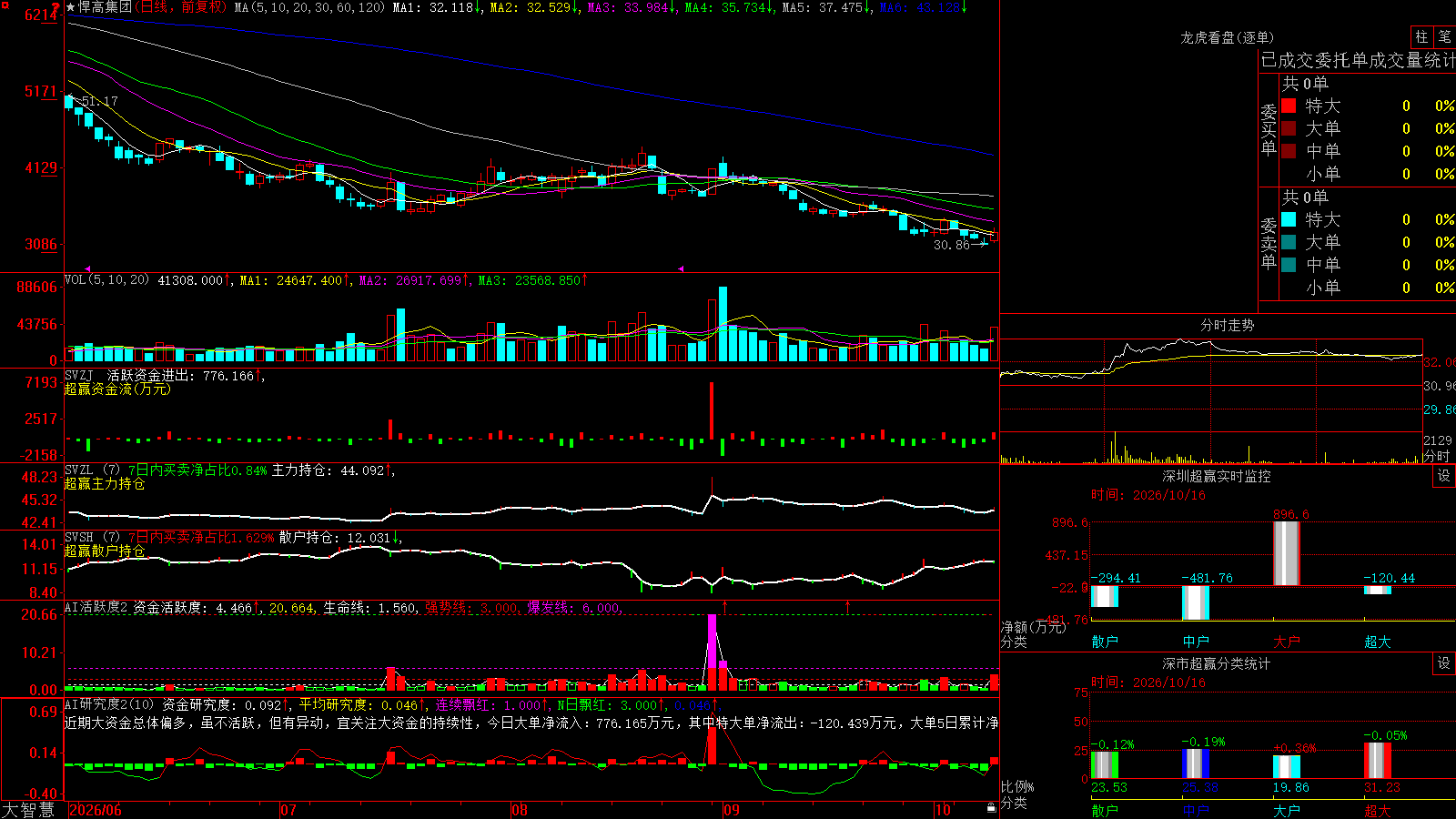The image size is (1456, 819).
Task: Click the SVZJ indicator name
Action: 79,375
